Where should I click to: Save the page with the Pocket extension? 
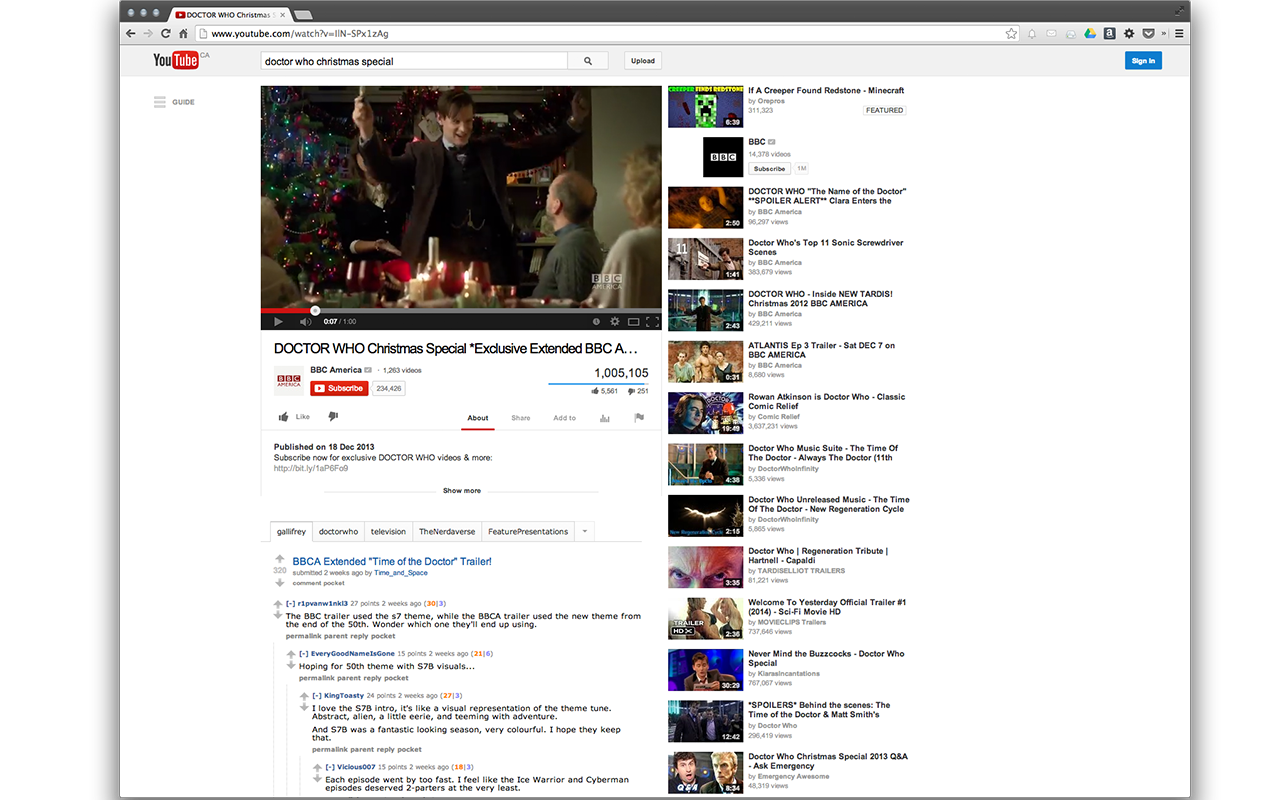click(1148, 33)
